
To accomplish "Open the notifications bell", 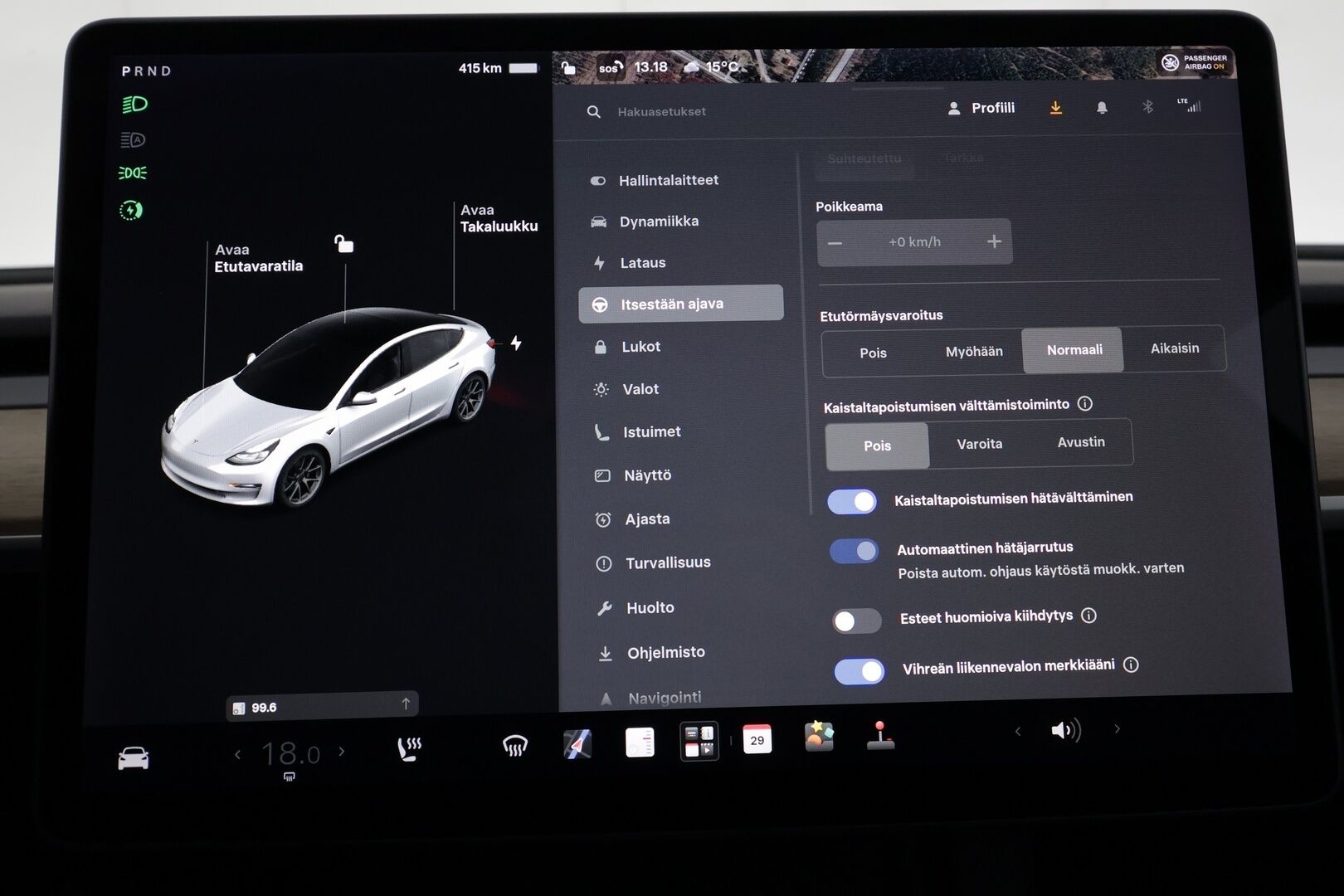I will coord(1102,108).
